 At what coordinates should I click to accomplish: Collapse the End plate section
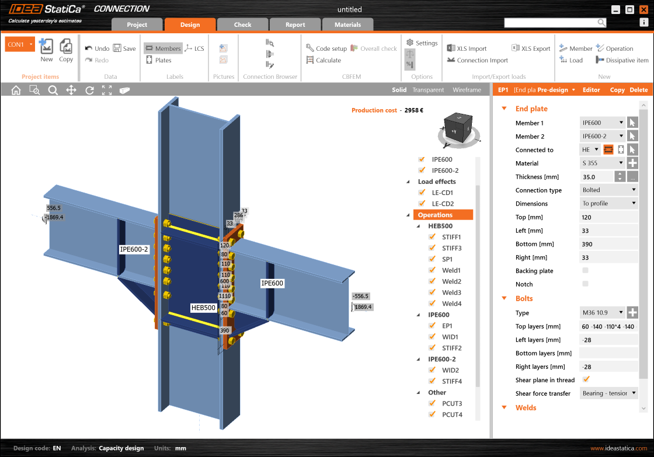tap(504, 108)
